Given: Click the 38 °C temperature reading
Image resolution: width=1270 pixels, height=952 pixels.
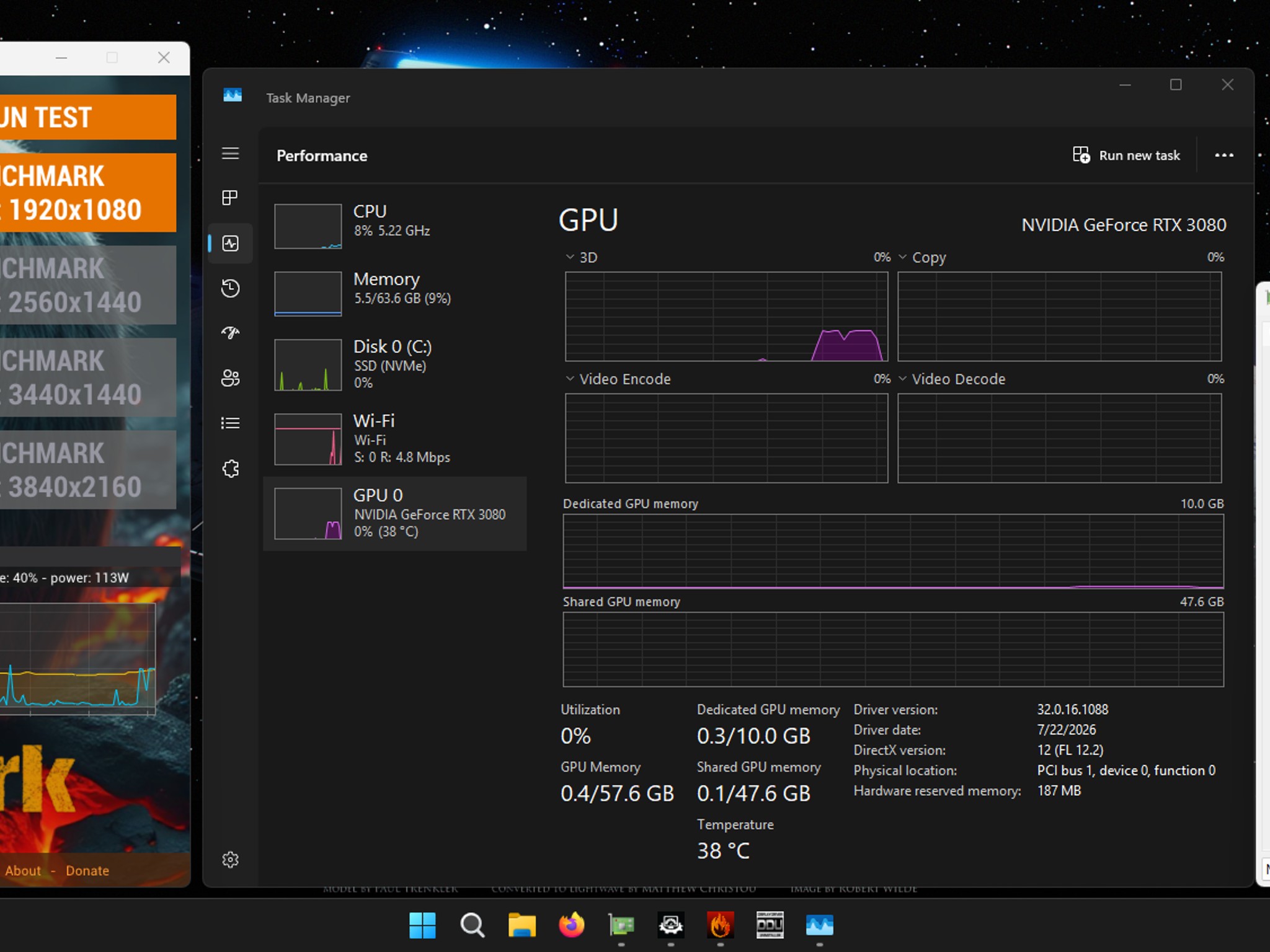Looking at the screenshot, I should (723, 850).
